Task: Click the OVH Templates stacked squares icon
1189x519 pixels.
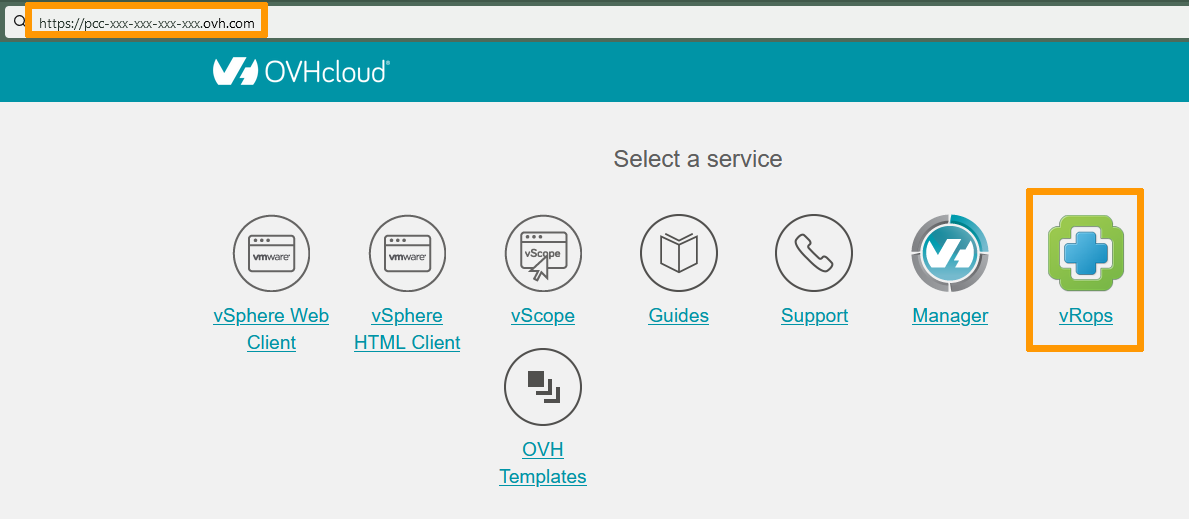Action: (543, 386)
